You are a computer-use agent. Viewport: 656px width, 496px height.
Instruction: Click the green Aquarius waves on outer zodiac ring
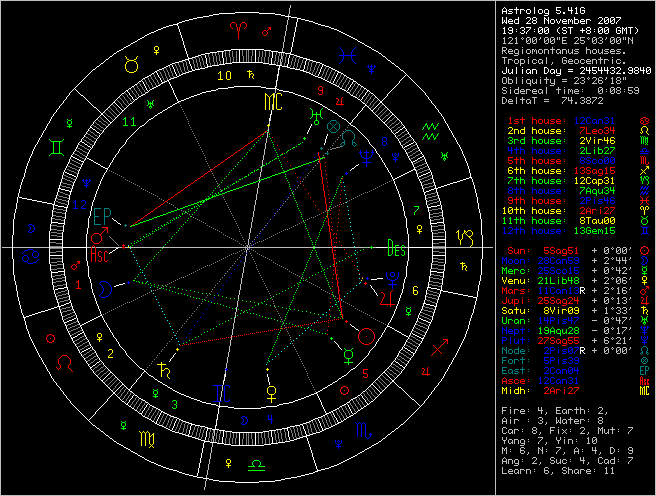click(x=430, y=131)
